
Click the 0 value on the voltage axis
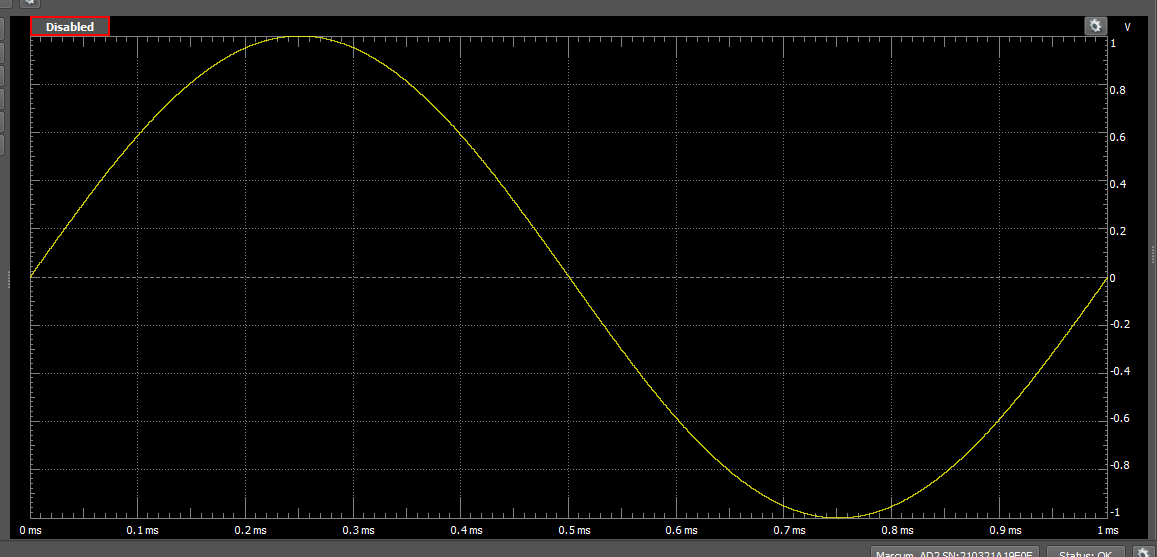click(1113, 278)
